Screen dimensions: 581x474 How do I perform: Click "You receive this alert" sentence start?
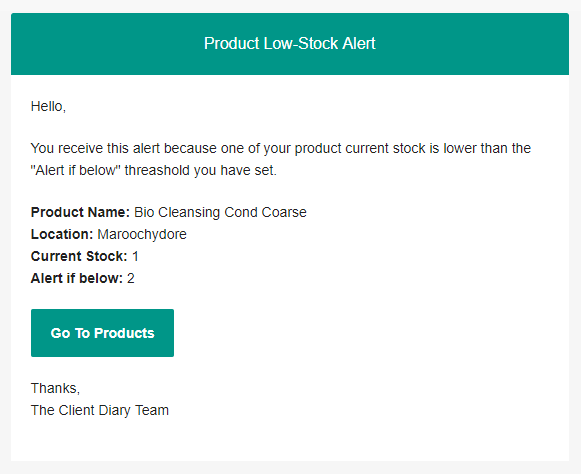pos(95,148)
